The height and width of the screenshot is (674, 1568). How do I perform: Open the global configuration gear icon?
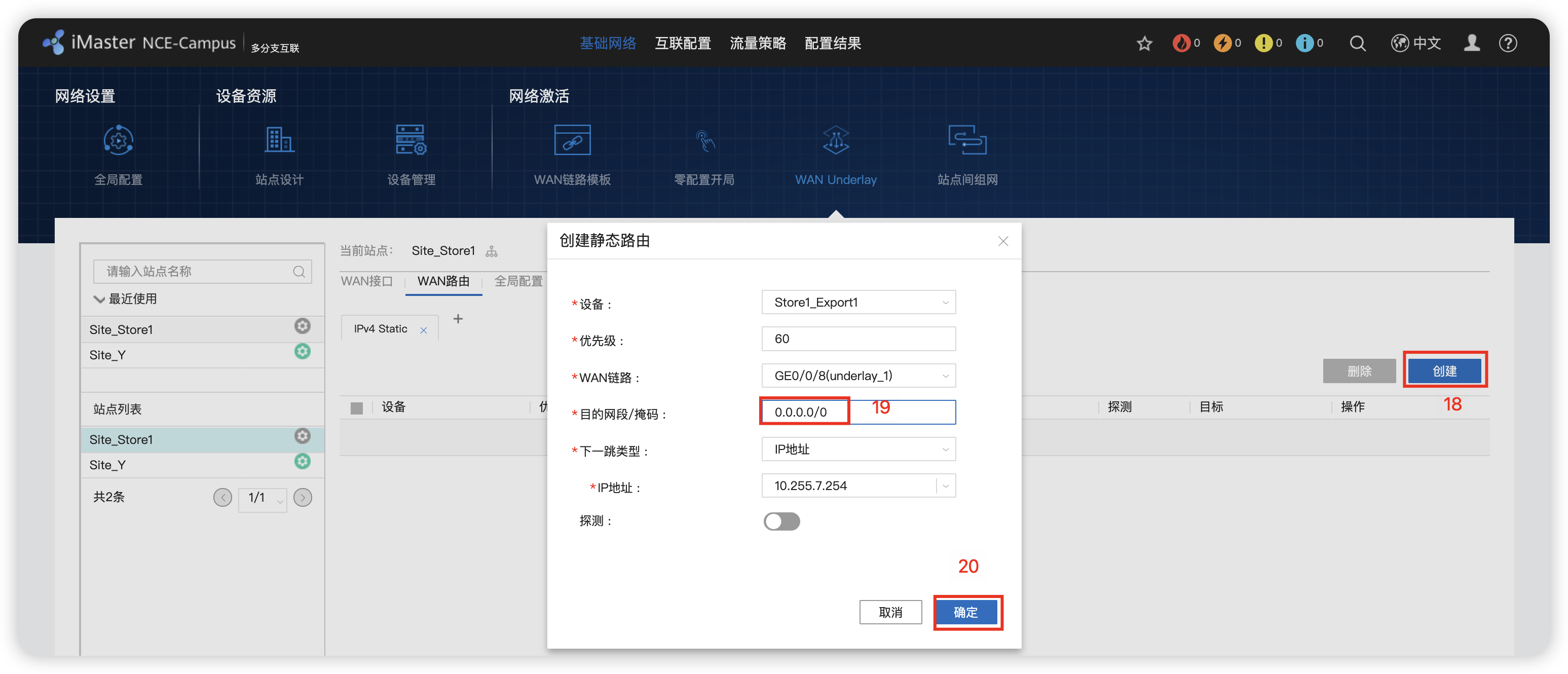(x=118, y=140)
